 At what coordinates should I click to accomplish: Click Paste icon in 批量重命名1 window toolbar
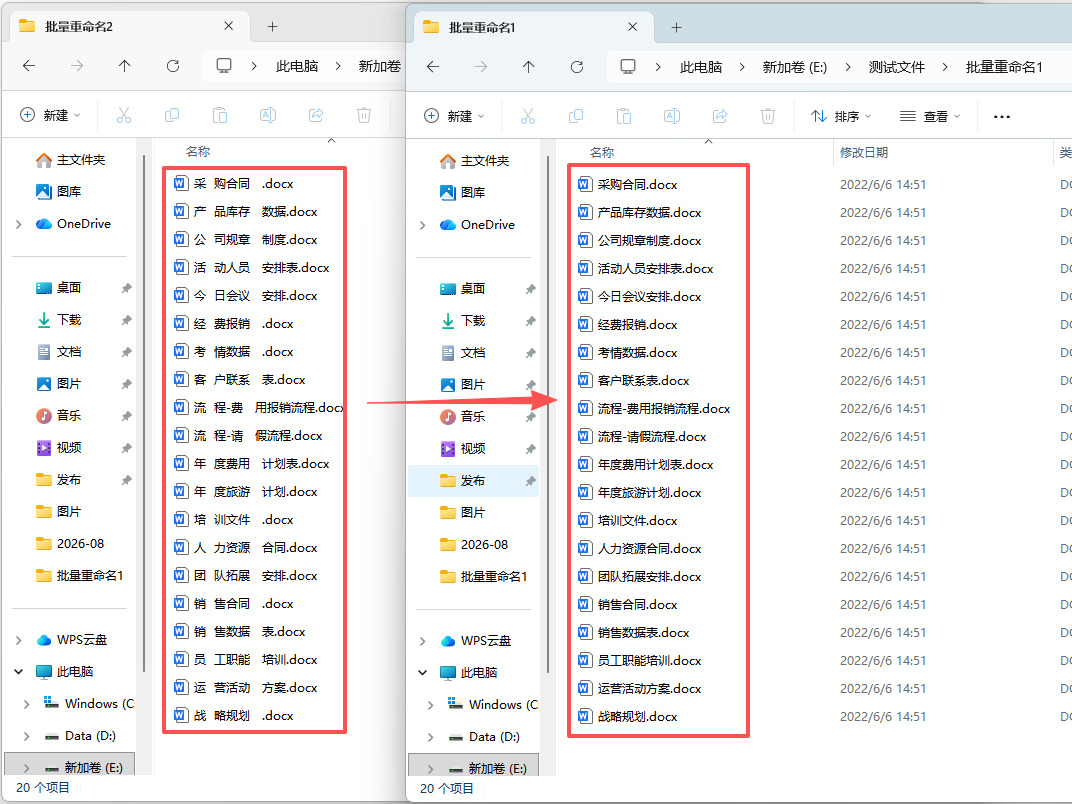click(624, 116)
